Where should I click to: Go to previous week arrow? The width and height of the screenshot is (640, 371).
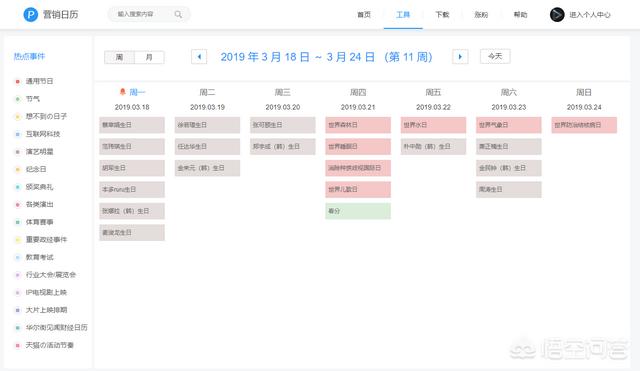pyautogui.click(x=199, y=57)
